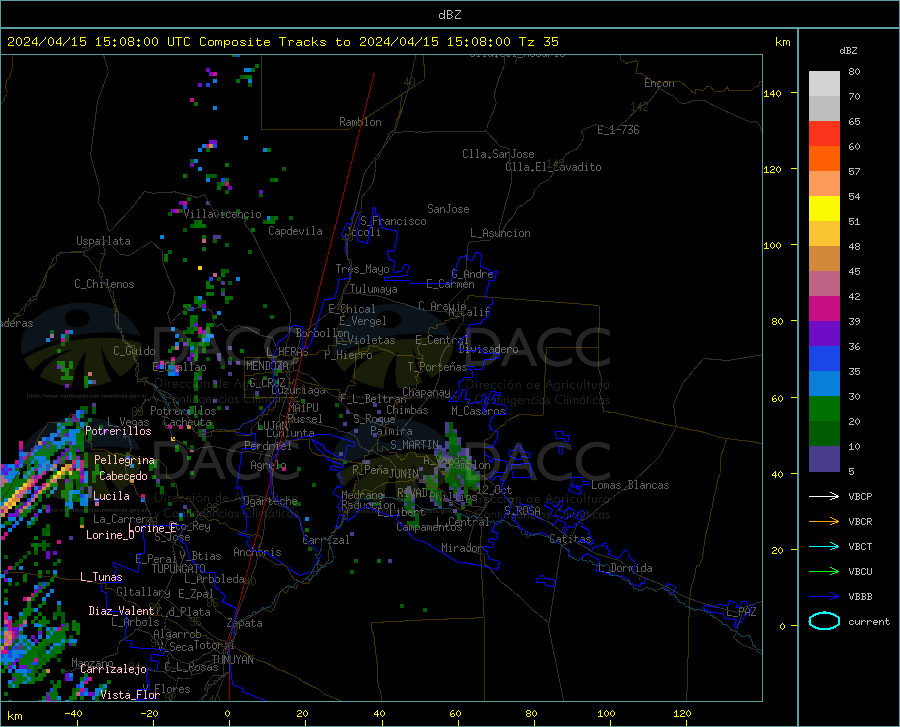Click the 'S_MARTIN' map label
This screenshot has width=900, height=727.
[414, 445]
